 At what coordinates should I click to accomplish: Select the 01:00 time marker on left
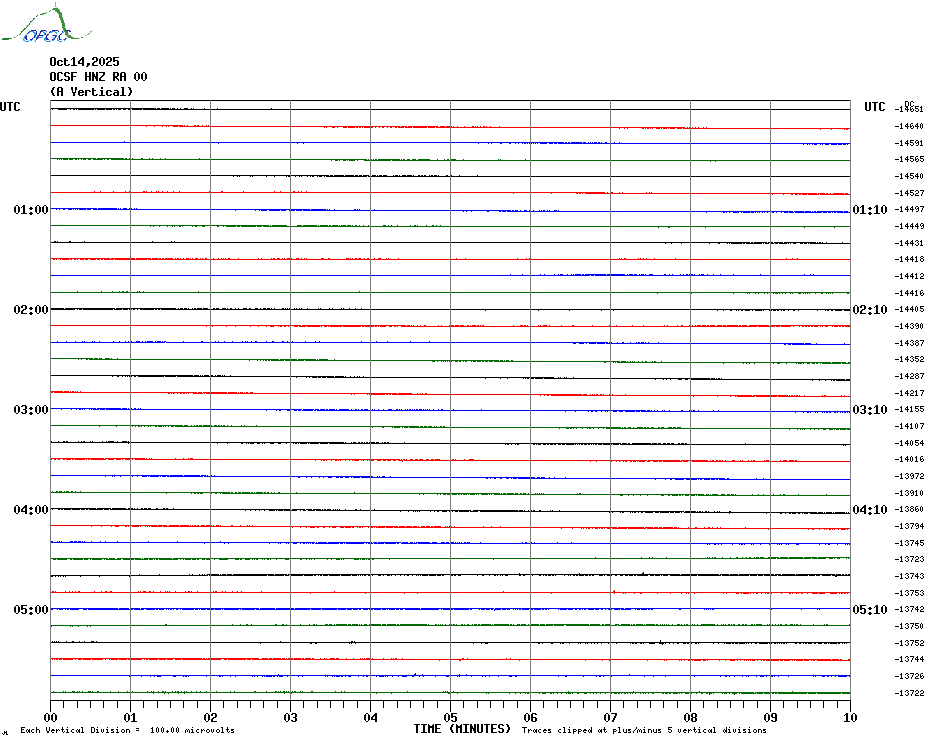pos(31,210)
